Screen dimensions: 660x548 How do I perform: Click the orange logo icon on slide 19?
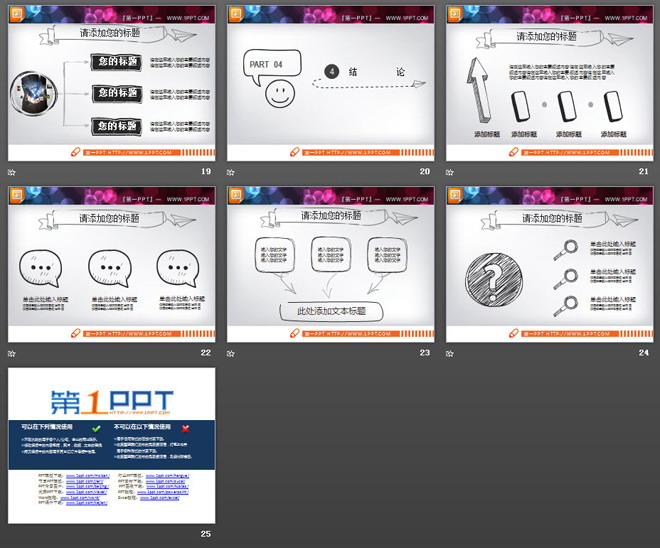pyautogui.click(x=16, y=13)
